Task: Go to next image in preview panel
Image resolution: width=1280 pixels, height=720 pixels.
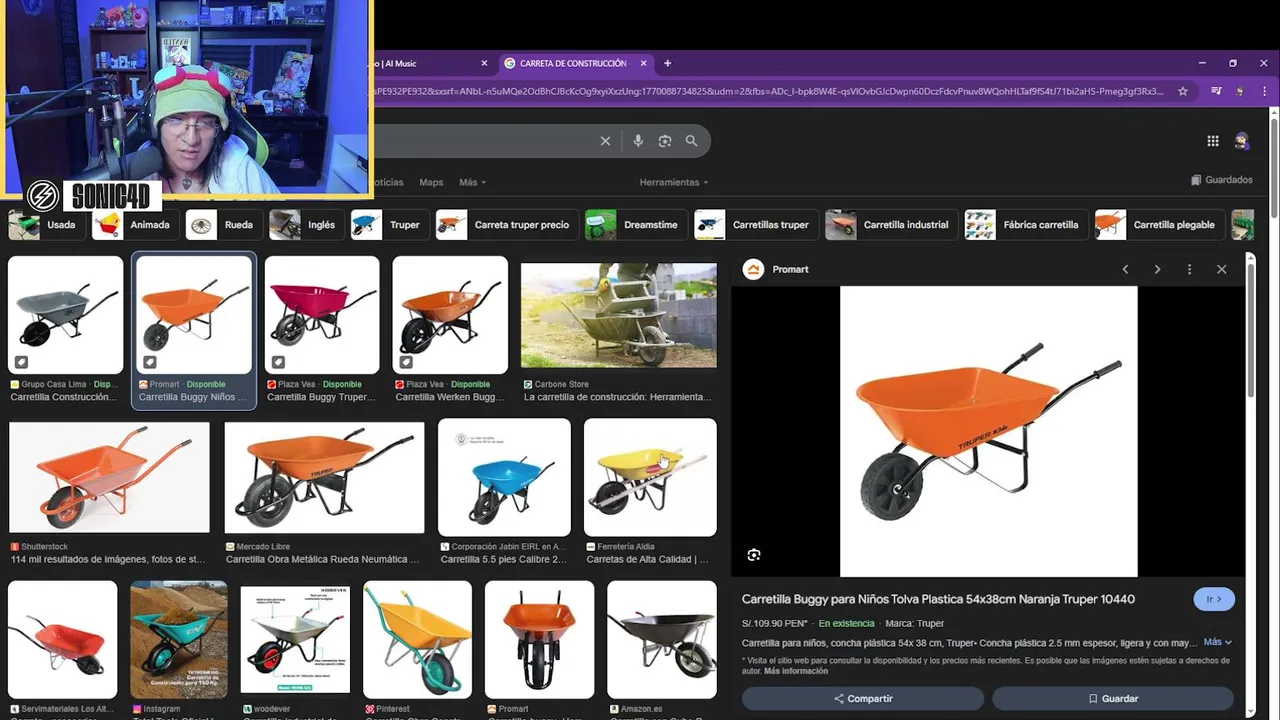Action: (x=1157, y=269)
